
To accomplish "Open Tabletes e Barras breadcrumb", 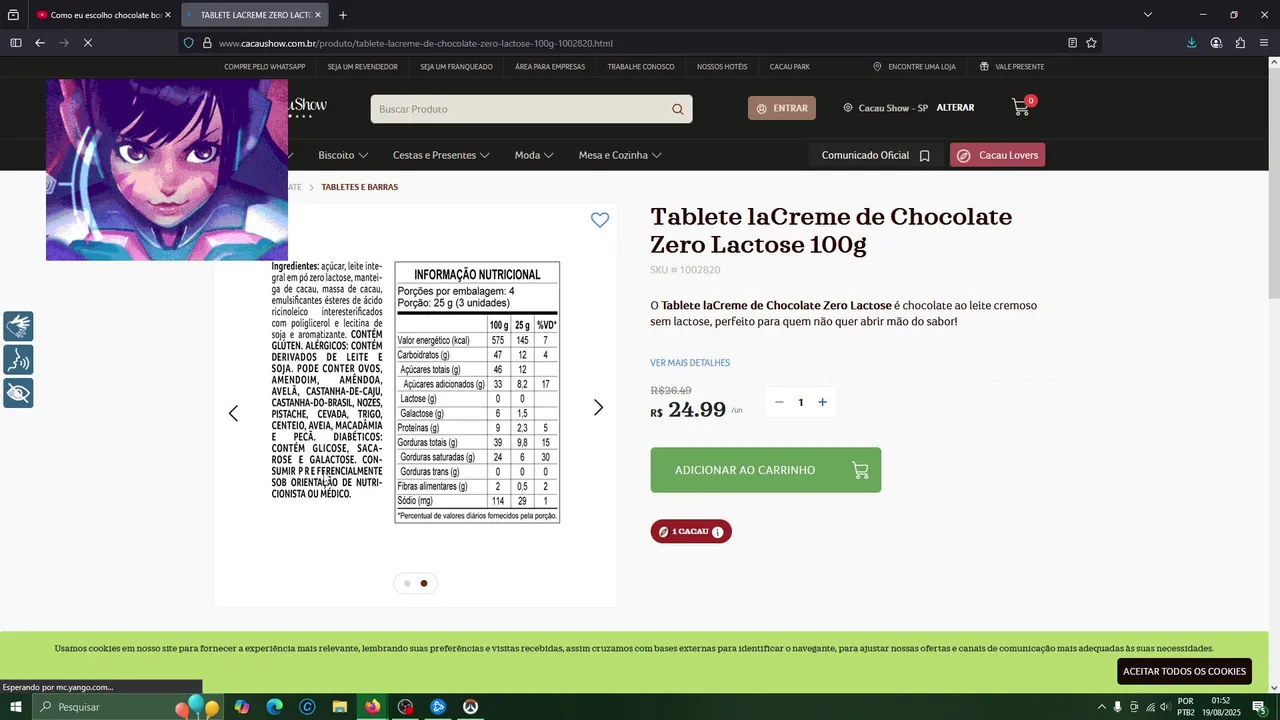I will 360,187.
